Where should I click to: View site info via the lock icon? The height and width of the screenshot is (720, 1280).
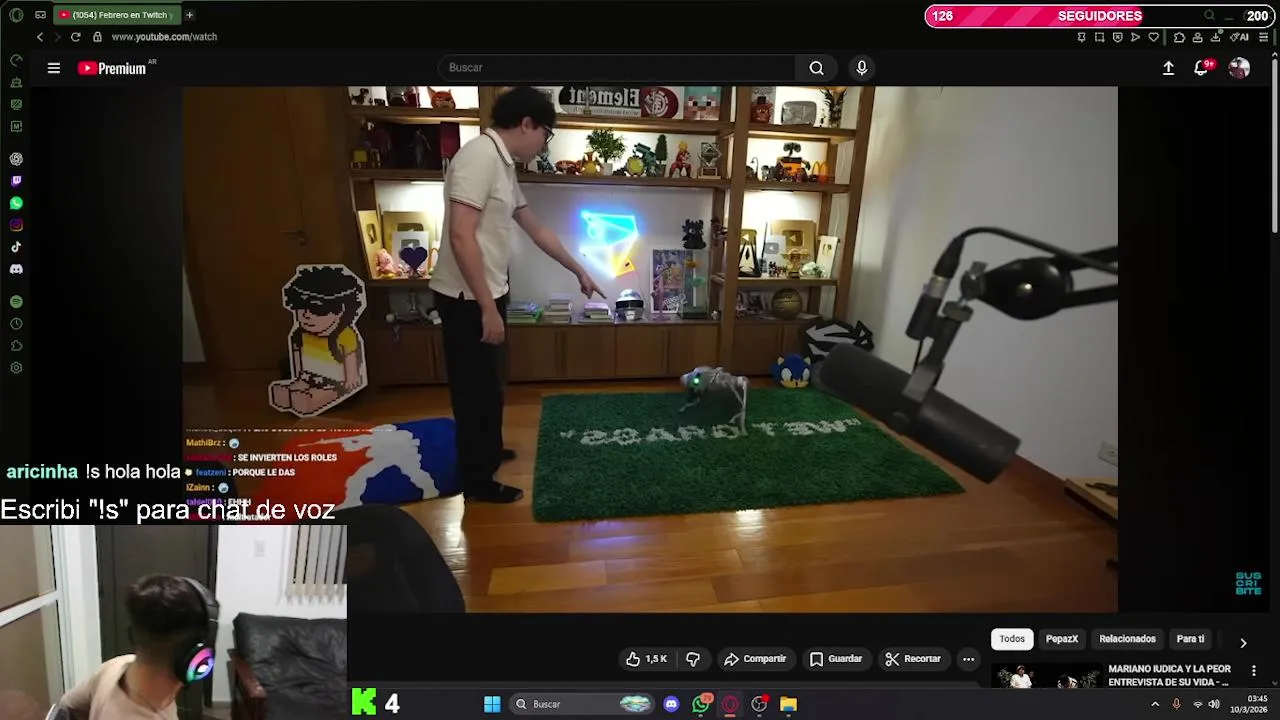(97, 37)
